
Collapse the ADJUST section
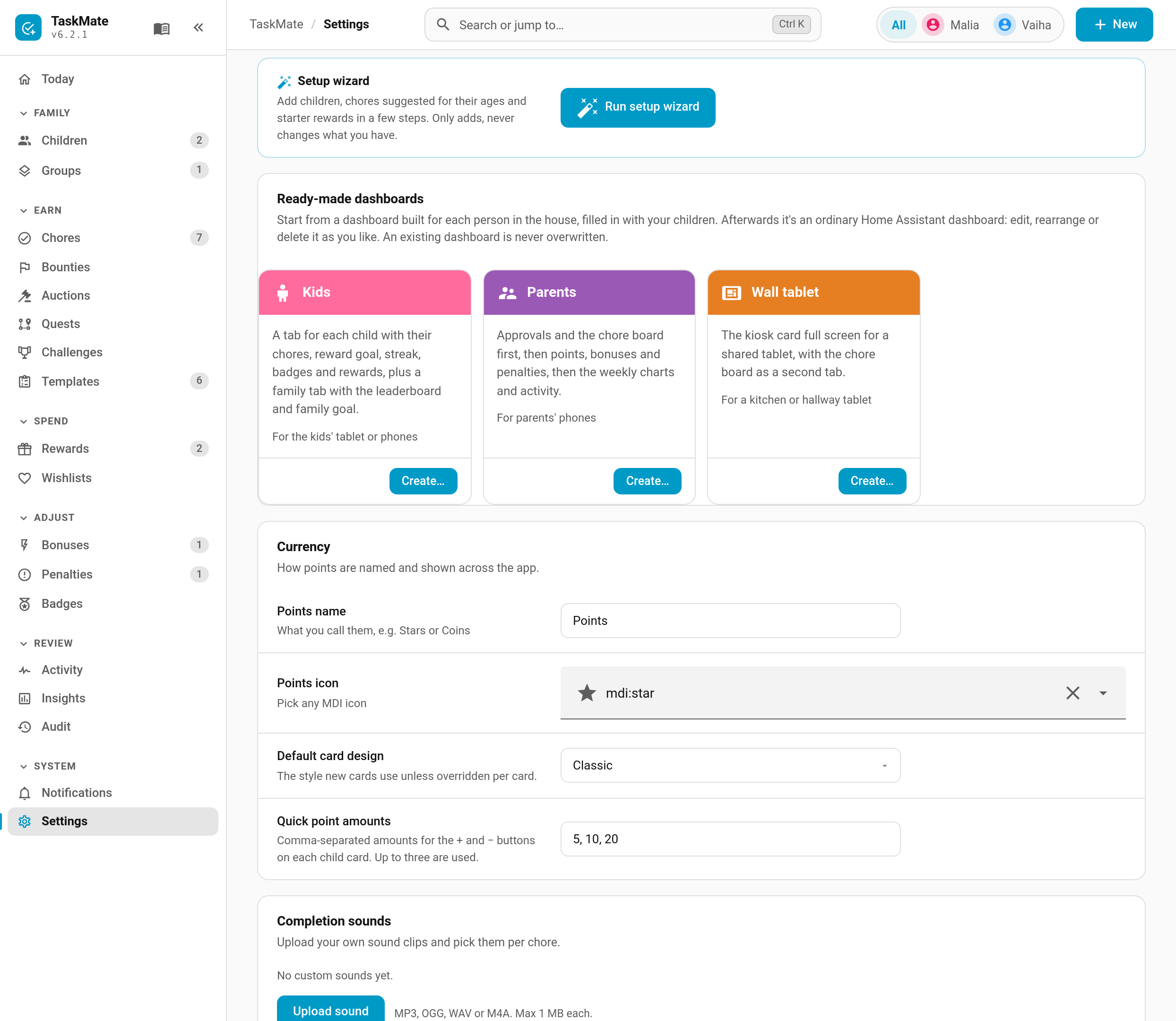(x=47, y=517)
